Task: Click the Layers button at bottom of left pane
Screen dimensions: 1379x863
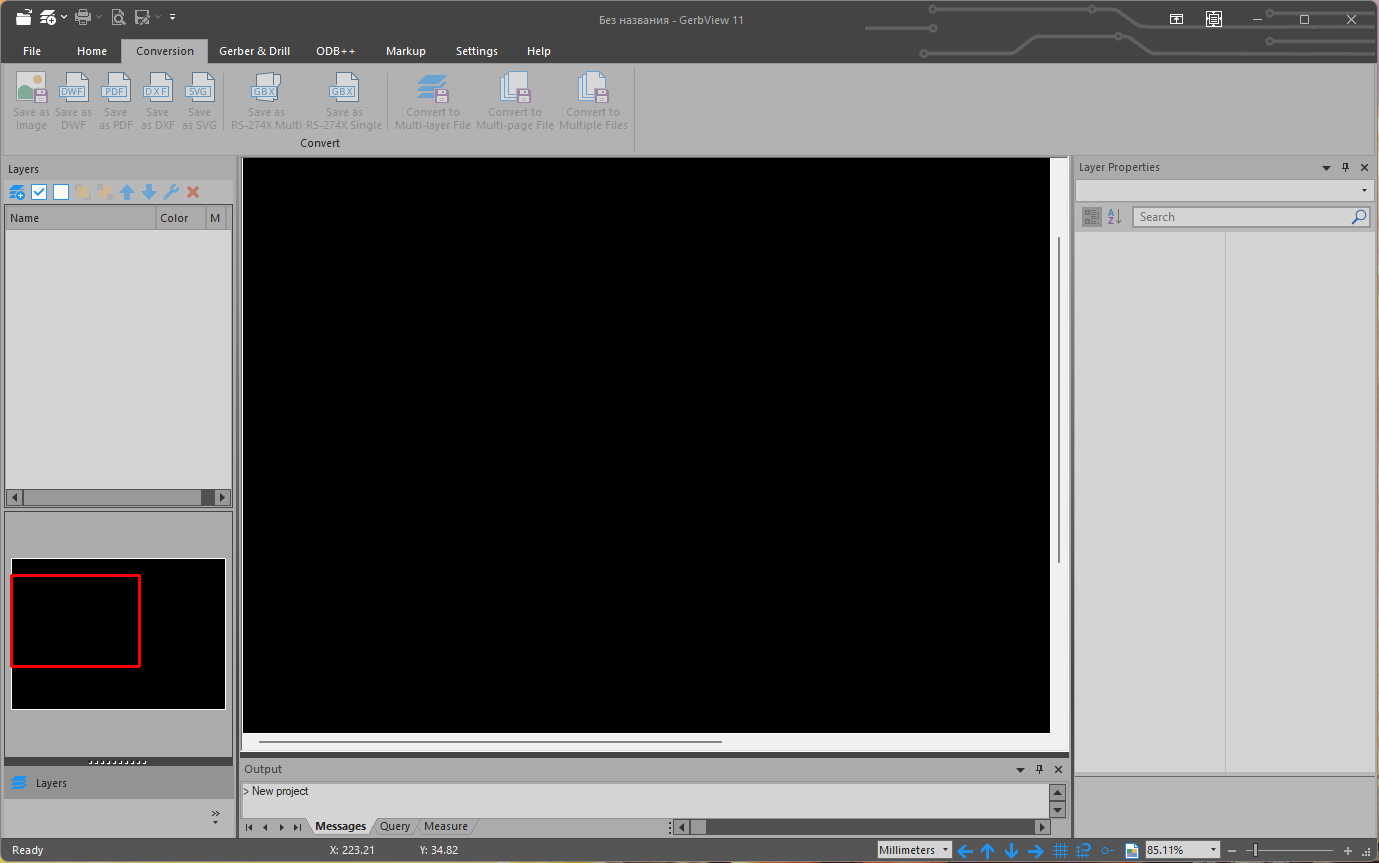Action: pyautogui.click(x=118, y=783)
